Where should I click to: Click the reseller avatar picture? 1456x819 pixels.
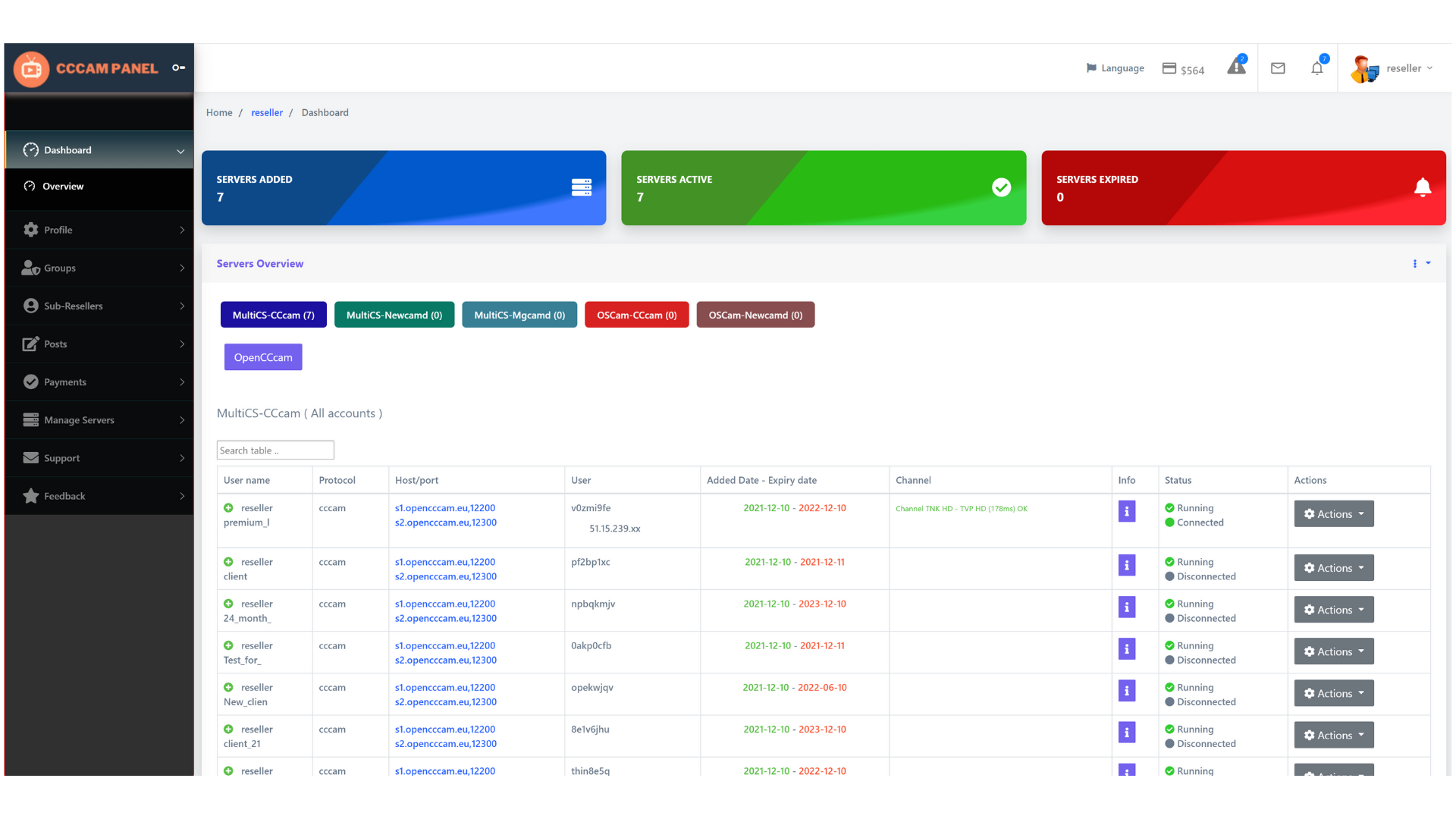click(1364, 69)
